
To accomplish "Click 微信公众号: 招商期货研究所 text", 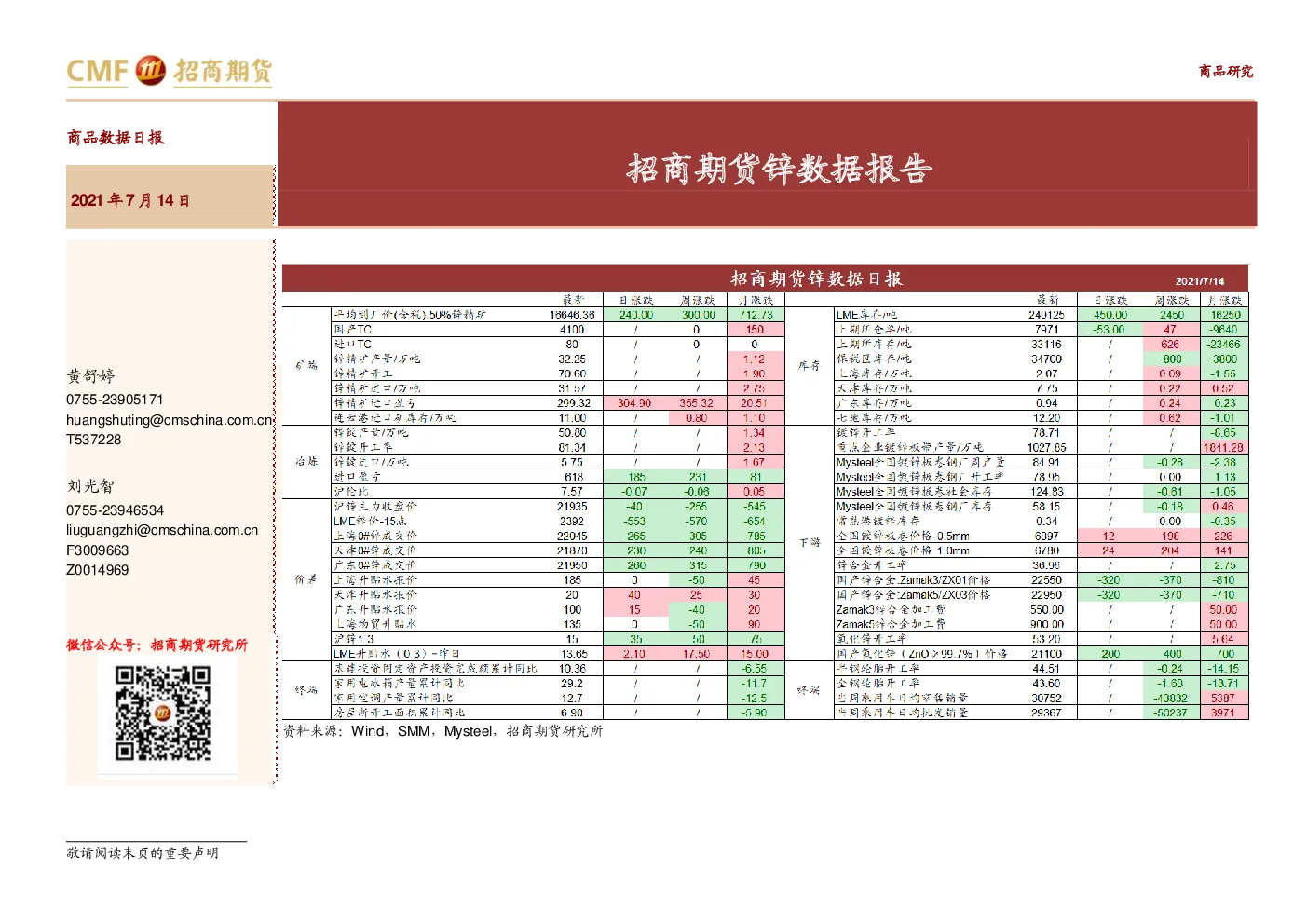I will coord(157,645).
